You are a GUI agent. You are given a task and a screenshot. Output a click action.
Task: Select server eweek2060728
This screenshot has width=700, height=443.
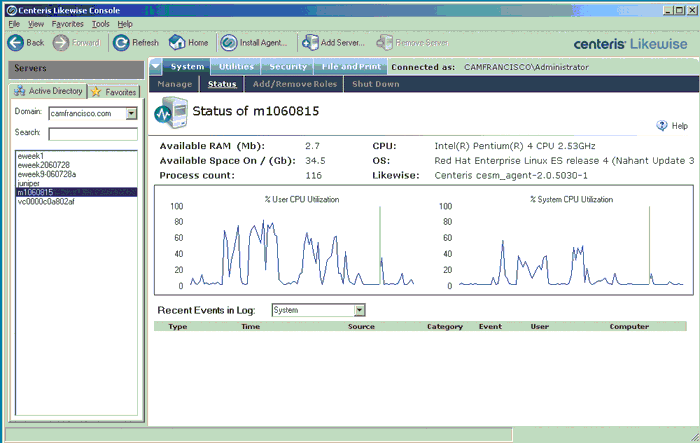tap(76, 165)
